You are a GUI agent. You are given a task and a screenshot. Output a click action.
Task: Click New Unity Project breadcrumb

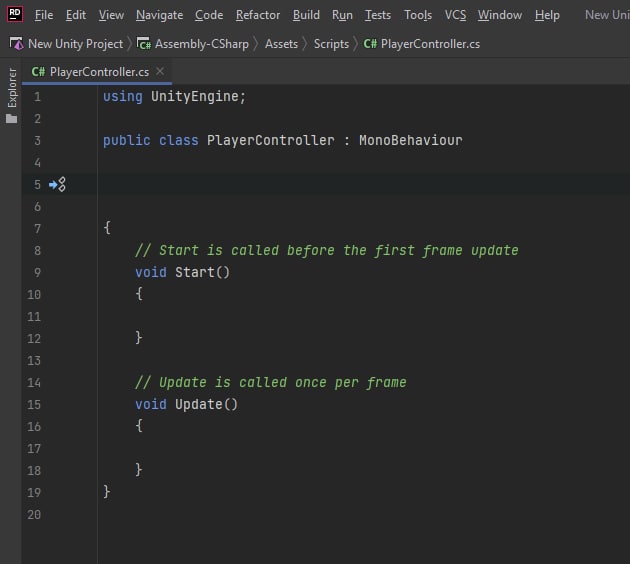(x=76, y=44)
